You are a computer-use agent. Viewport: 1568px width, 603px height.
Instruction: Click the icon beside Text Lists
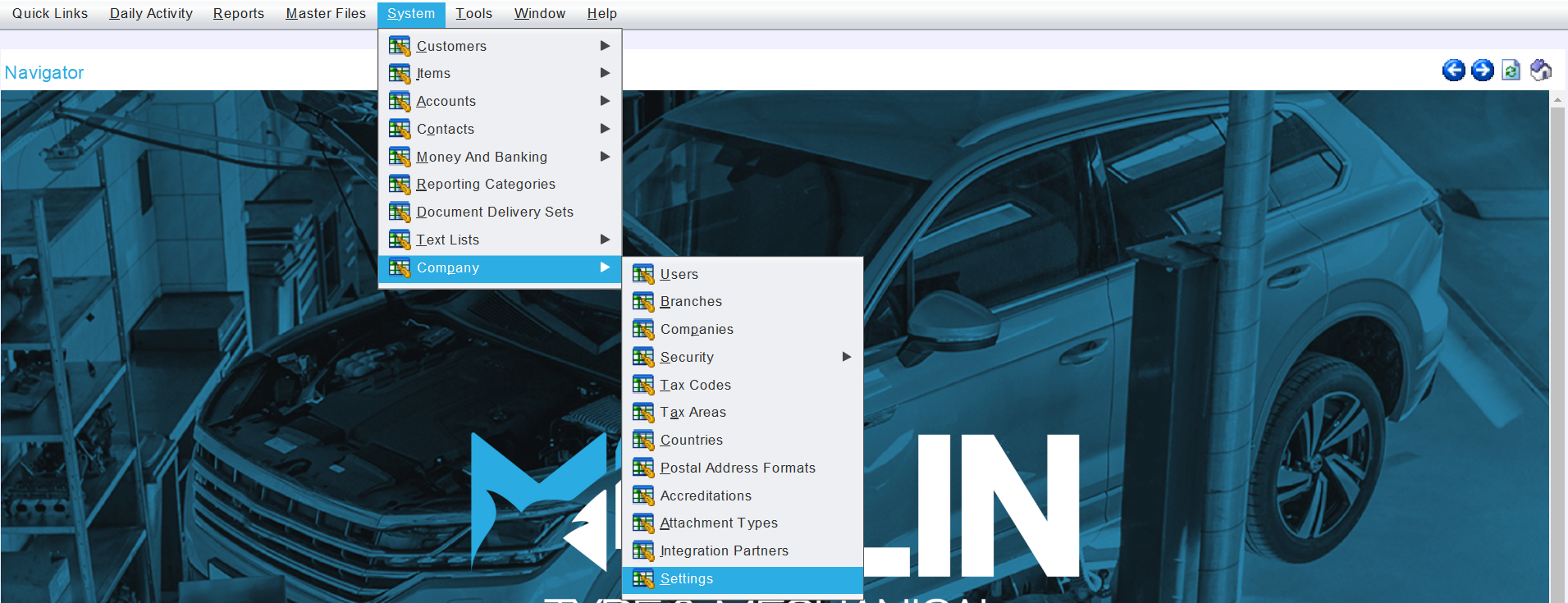[400, 240]
